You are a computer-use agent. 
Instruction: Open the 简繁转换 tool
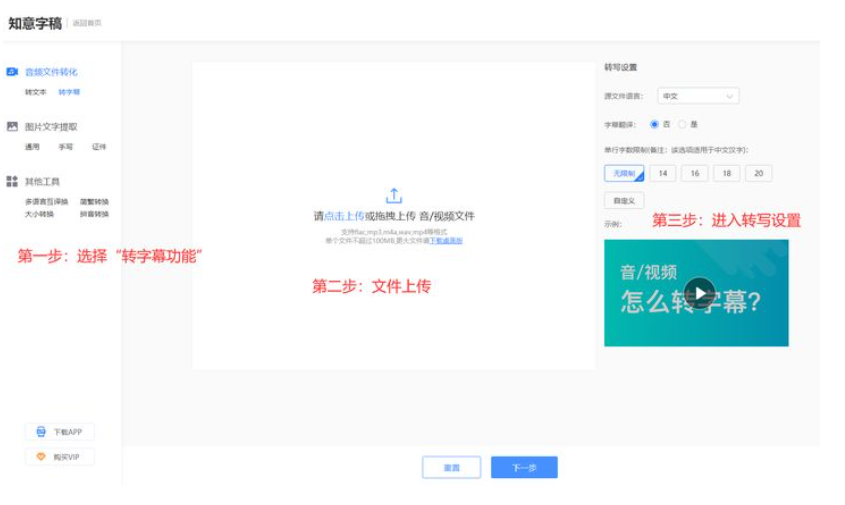coord(94,202)
